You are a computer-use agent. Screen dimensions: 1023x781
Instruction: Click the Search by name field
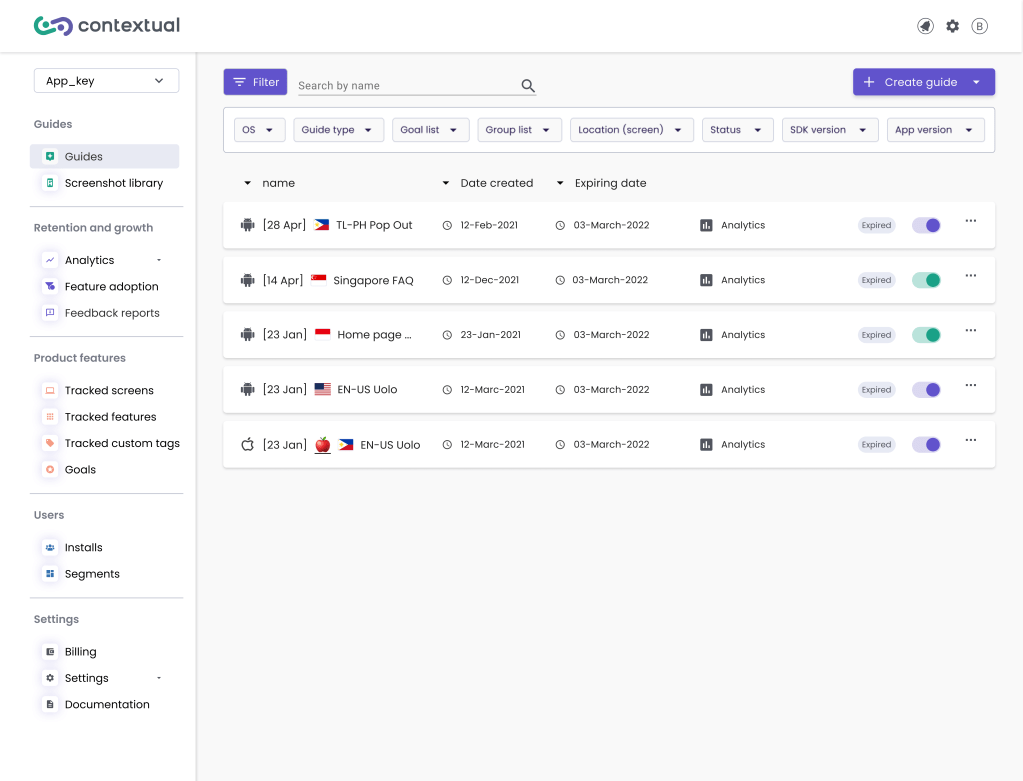click(405, 86)
